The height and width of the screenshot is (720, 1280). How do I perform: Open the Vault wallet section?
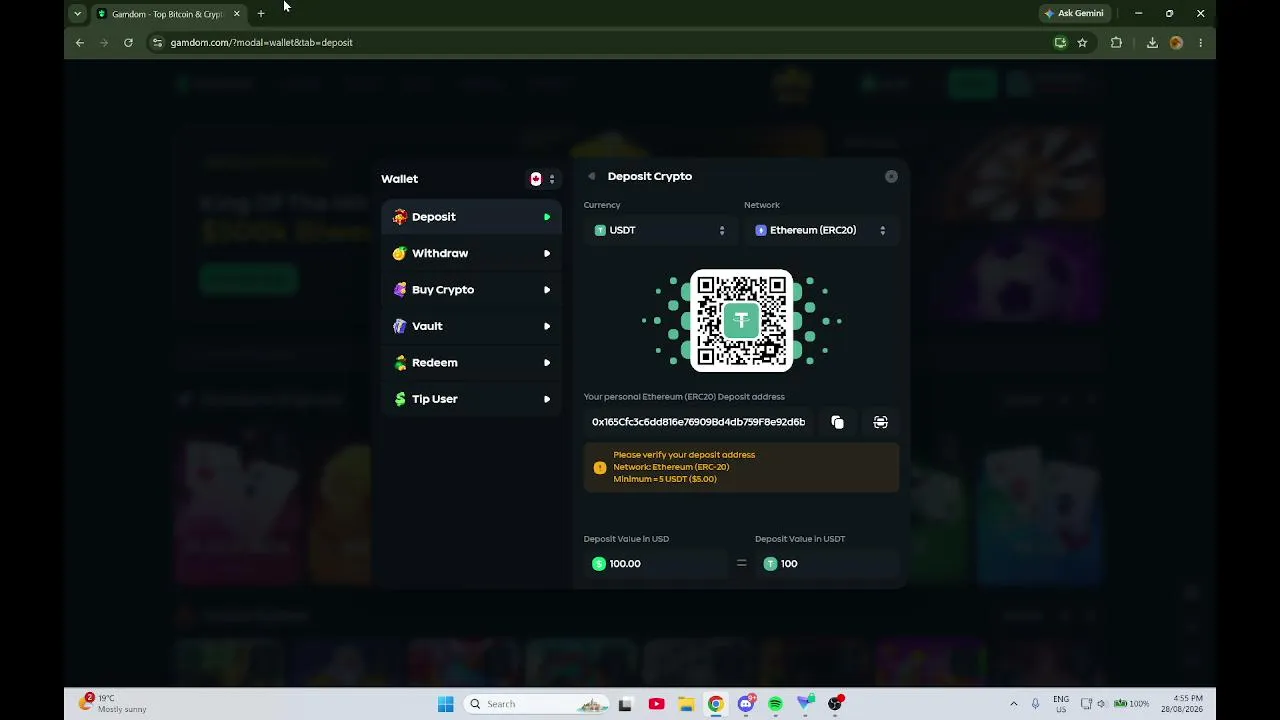[x=471, y=326]
